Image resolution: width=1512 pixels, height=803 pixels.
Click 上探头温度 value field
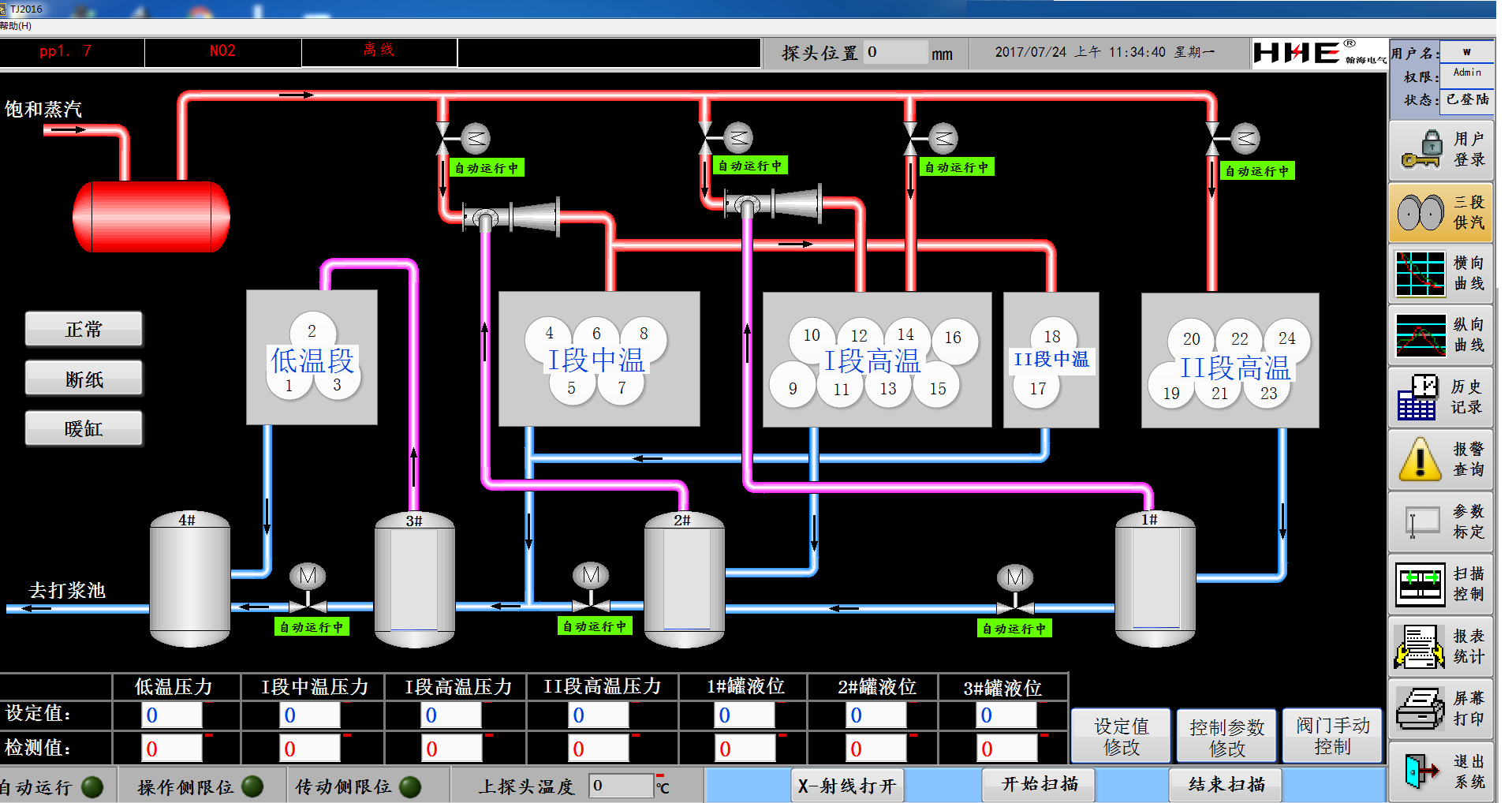pyautogui.click(x=622, y=786)
